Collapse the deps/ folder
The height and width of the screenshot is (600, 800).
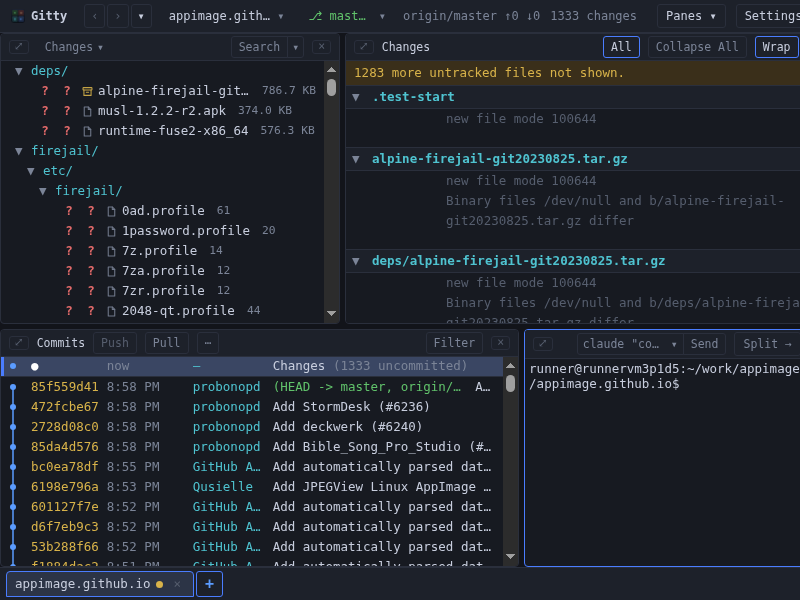point(19,71)
